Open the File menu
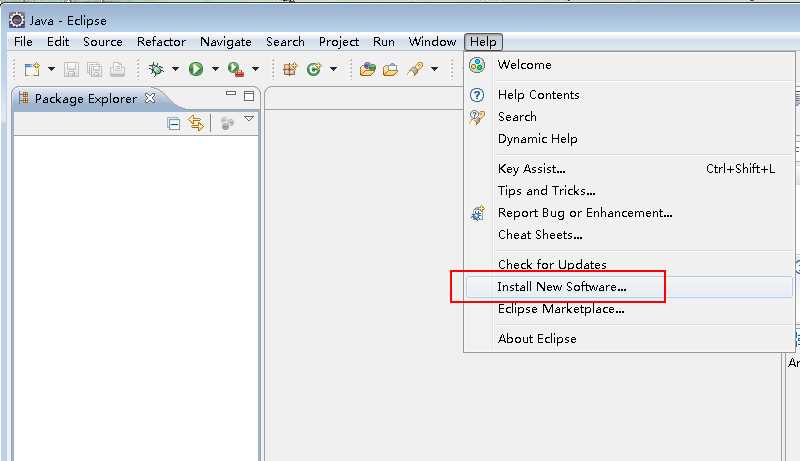The width and height of the screenshot is (800, 461). pyautogui.click(x=23, y=42)
